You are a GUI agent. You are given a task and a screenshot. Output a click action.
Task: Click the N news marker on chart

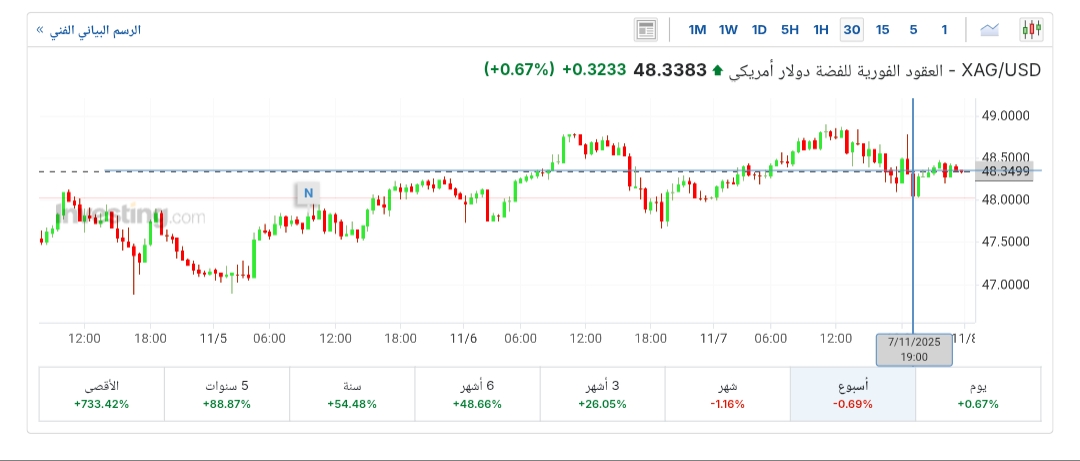pos(308,193)
